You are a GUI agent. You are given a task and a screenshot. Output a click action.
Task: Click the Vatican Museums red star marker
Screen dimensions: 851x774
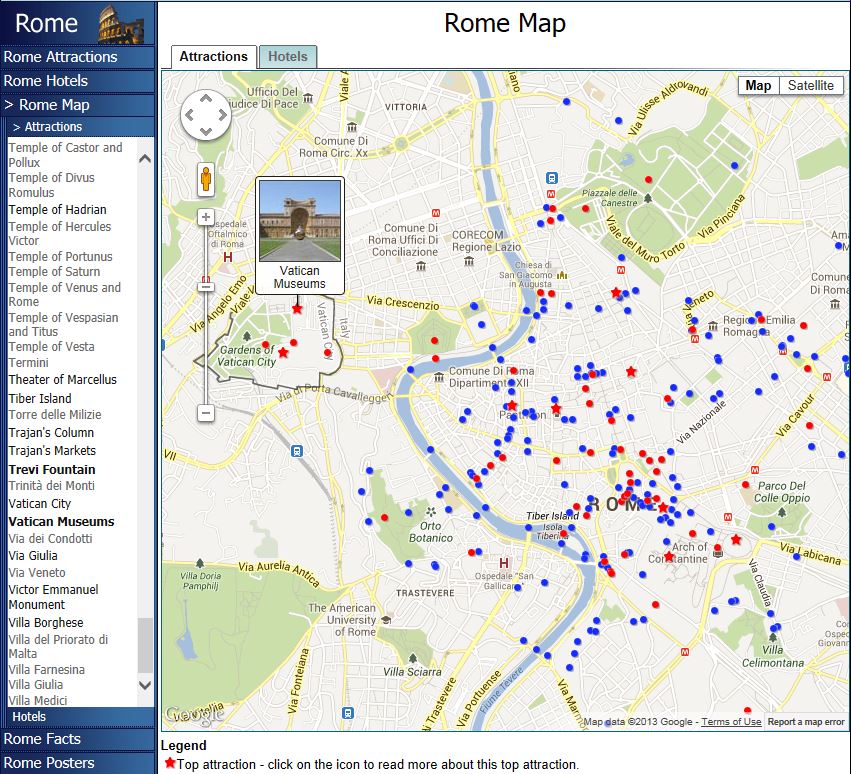297,309
